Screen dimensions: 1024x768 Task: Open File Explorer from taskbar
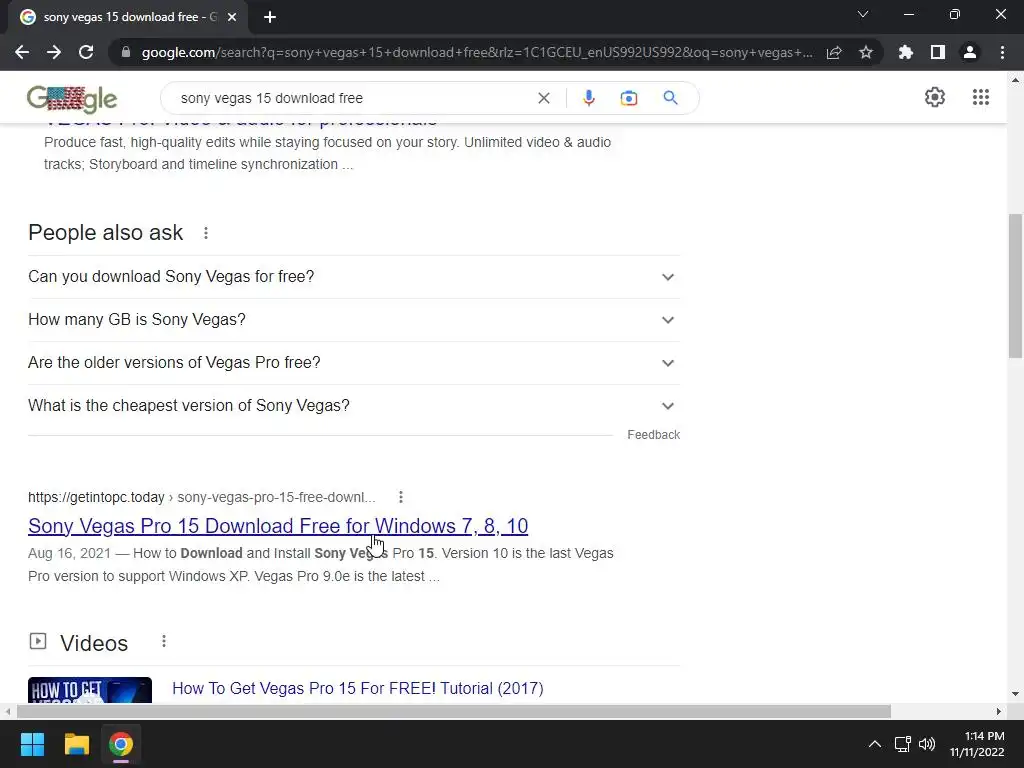pyautogui.click(x=76, y=744)
